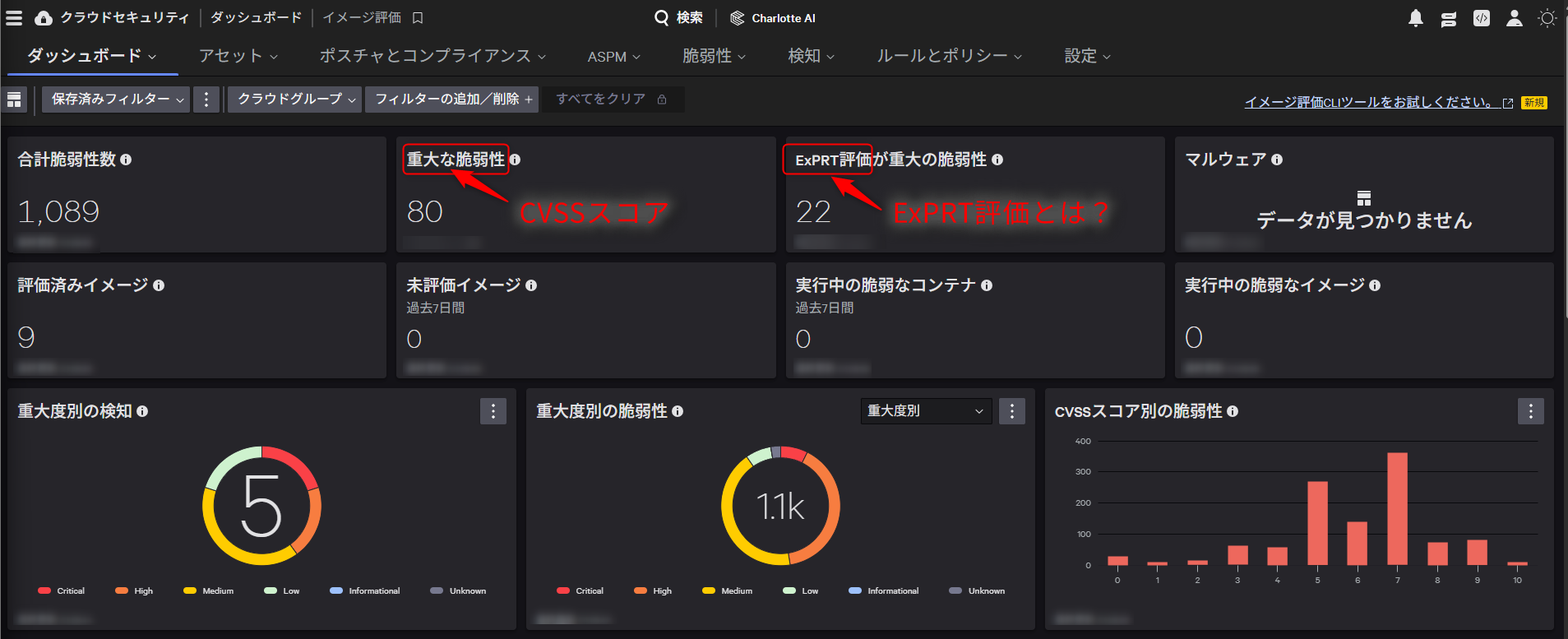Toggle Low legend in 重大度別の脆弱性
Viewport: 1568px width, 639px height.
pyautogui.click(x=801, y=590)
